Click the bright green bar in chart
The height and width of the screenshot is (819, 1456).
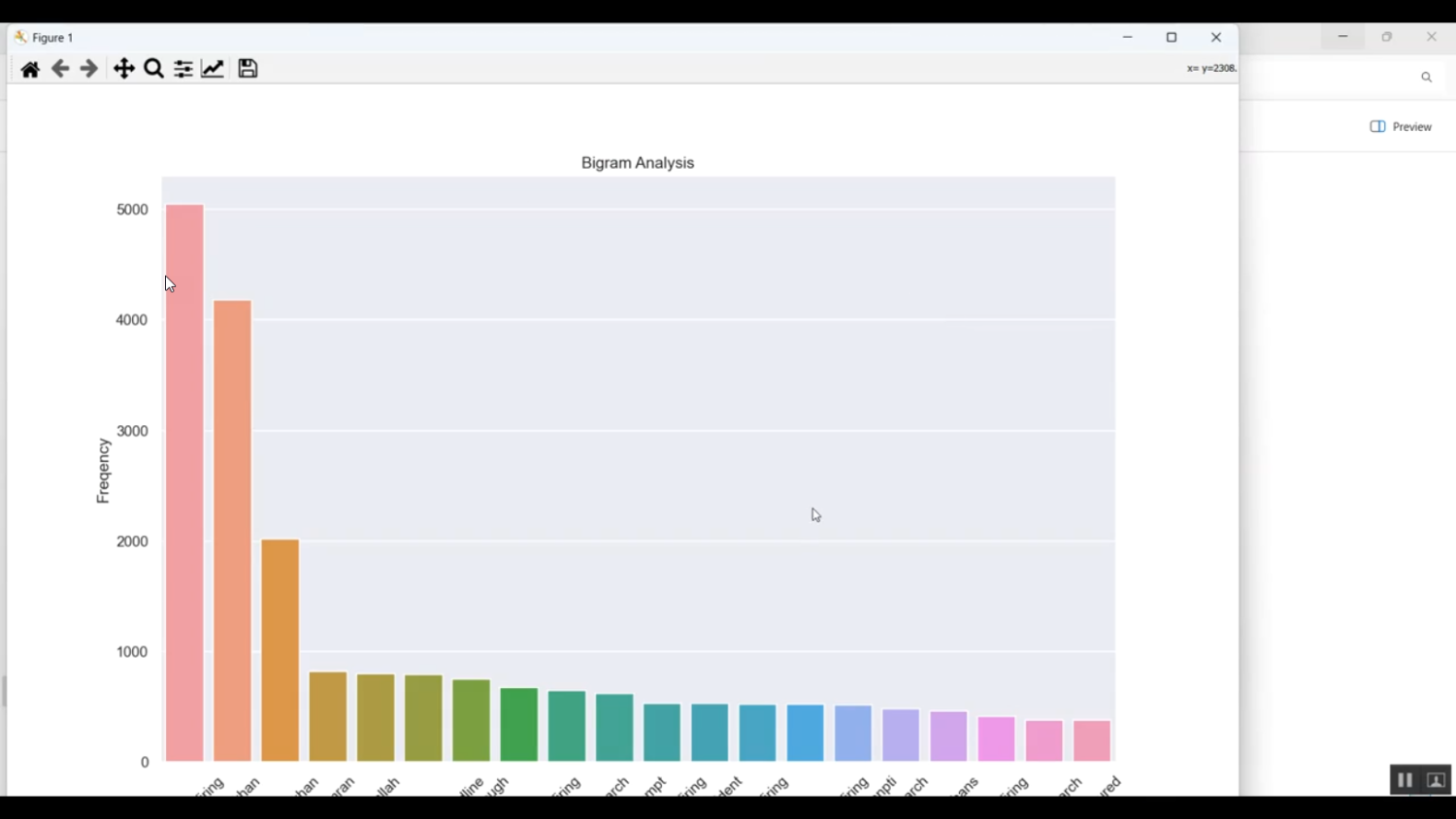(x=519, y=725)
